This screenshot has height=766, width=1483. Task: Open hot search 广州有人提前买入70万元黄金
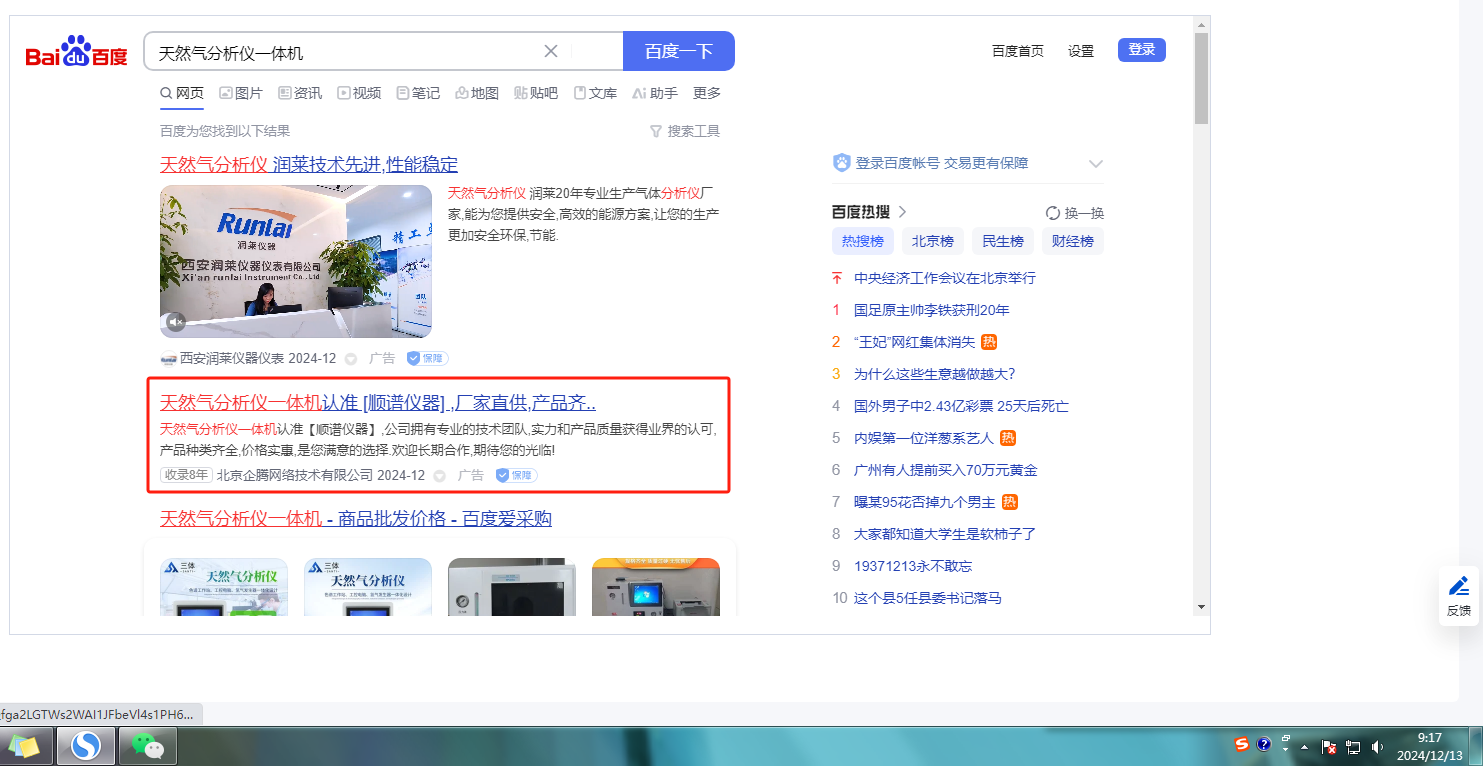(x=946, y=470)
